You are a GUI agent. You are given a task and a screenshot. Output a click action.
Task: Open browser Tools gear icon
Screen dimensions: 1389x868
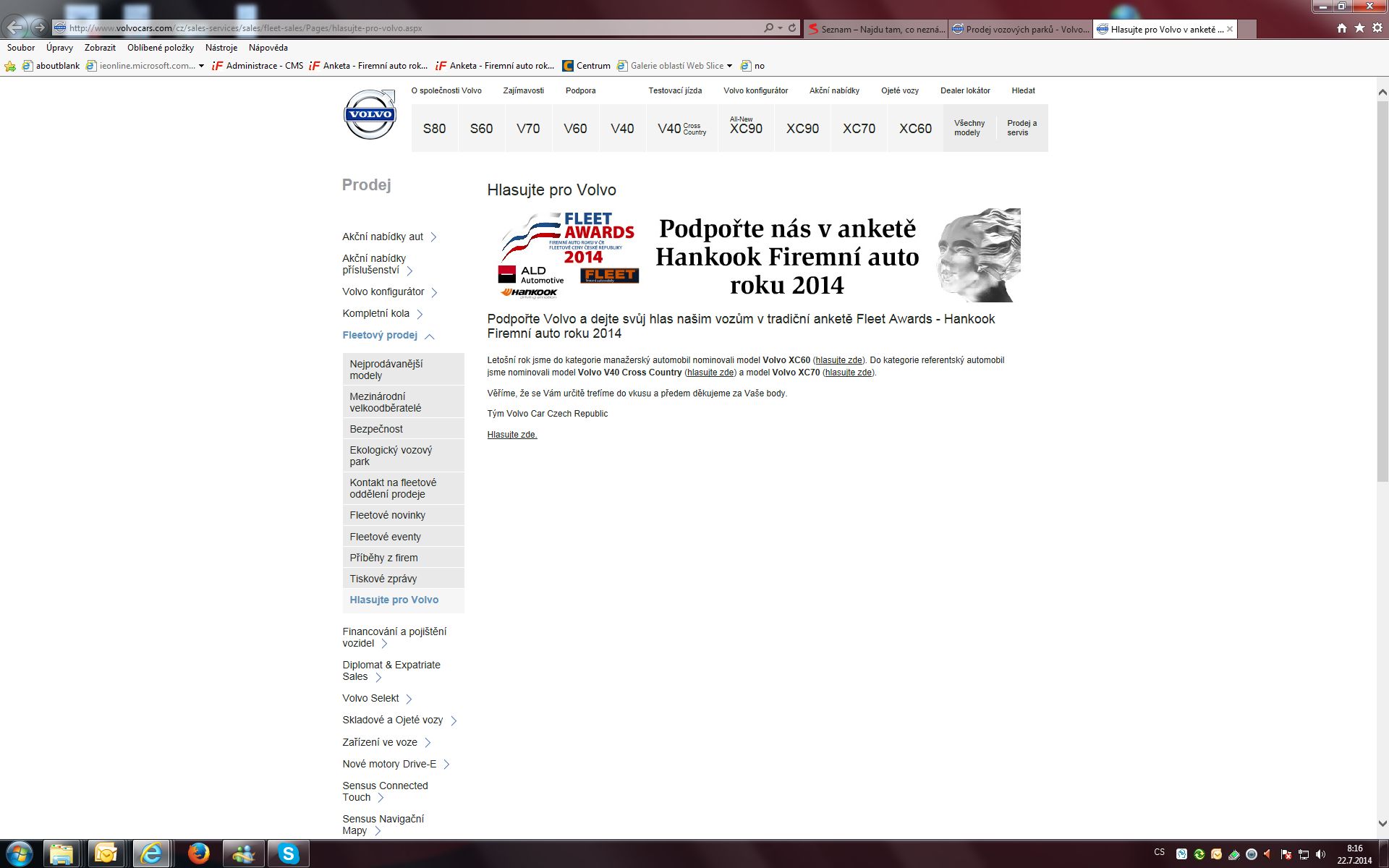click(x=1377, y=28)
